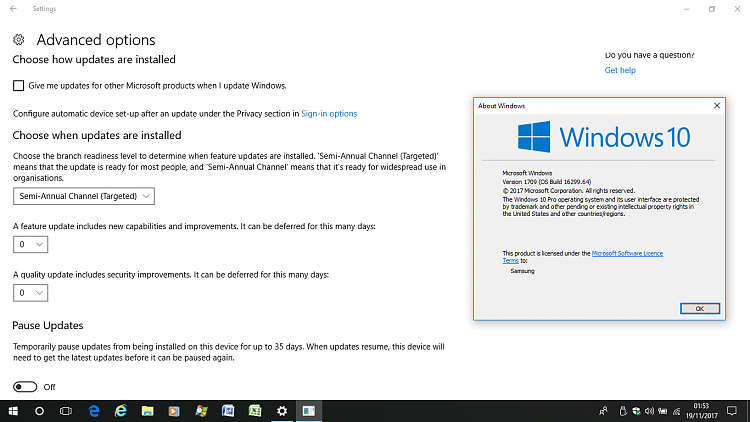Restore down the Settings window
The height and width of the screenshot is (422, 750).
click(712, 9)
